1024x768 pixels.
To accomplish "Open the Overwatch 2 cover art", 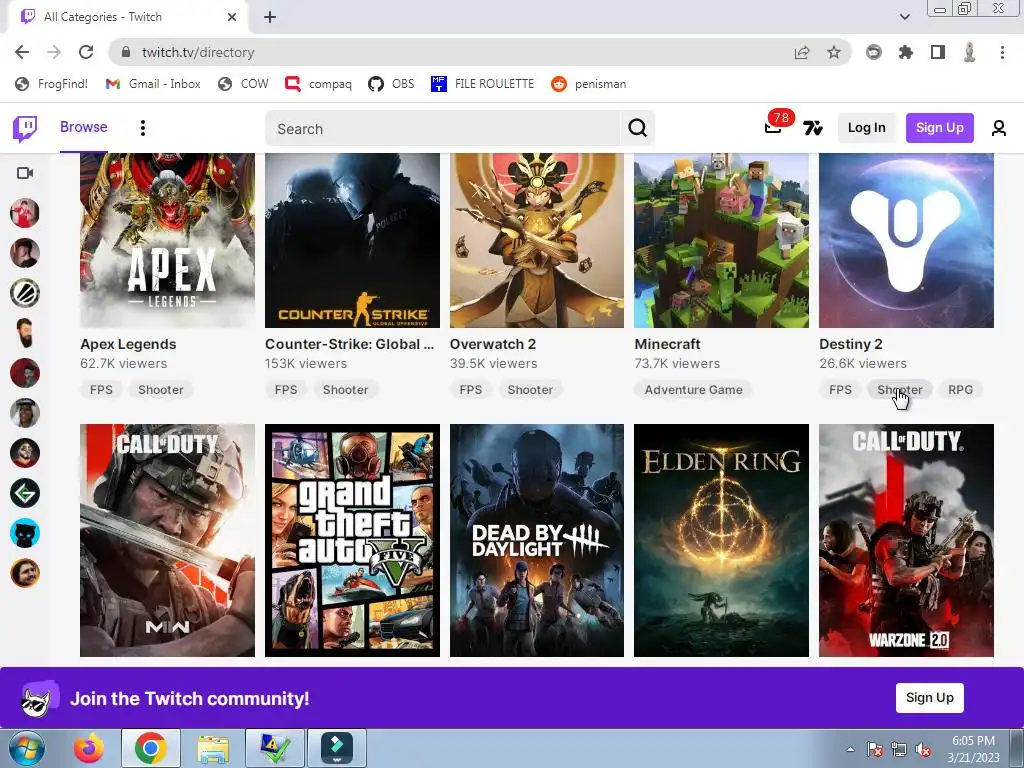I will tap(537, 240).
